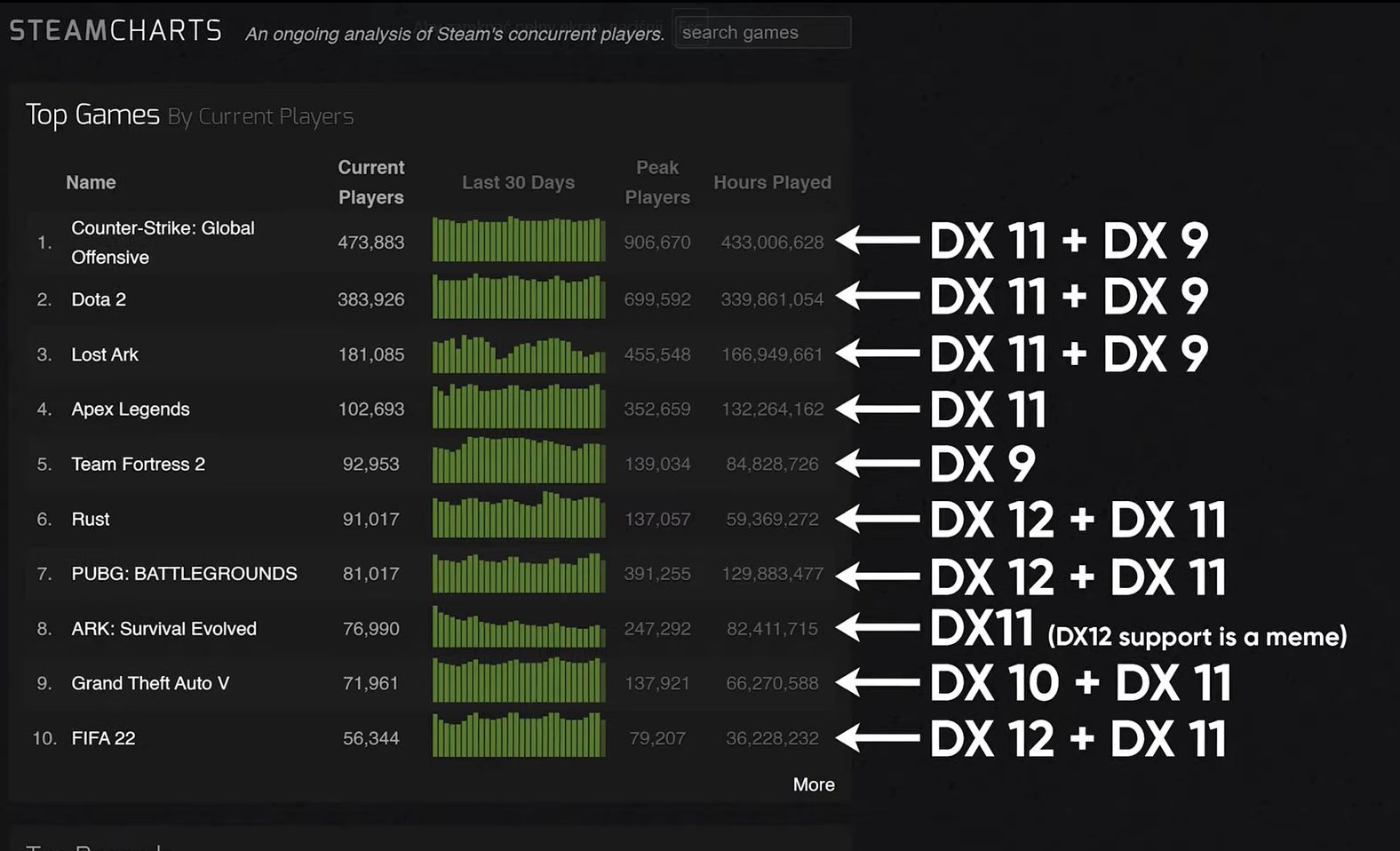Viewport: 1400px width, 851px height.
Task: Select current players value 81,017
Action: point(371,574)
